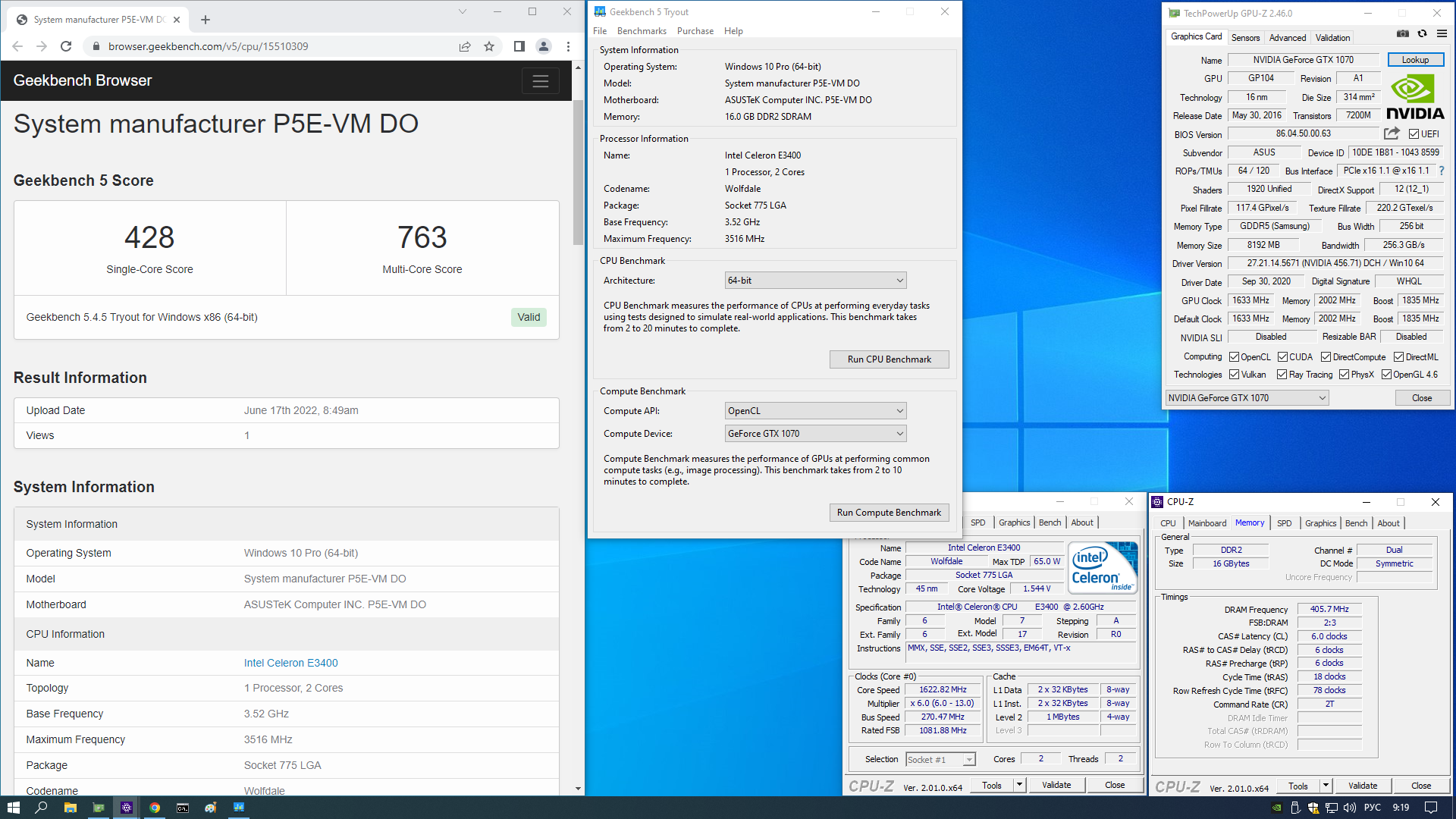The width and height of the screenshot is (1456, 819).
Task: Click the Chrome address bar URL
Action: (x=209, y=46)
